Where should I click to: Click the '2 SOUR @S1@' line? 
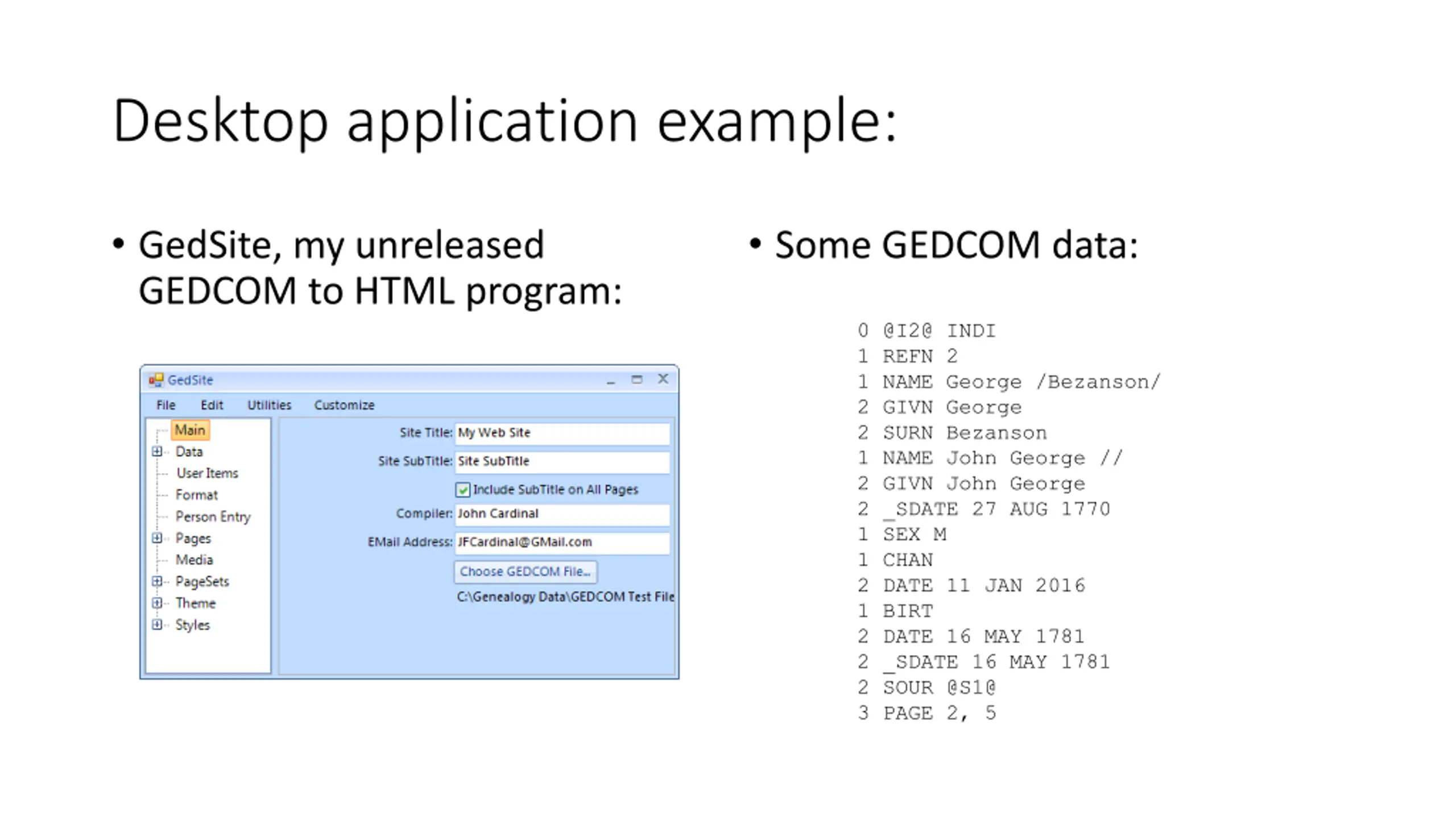(x=926, y=687)
